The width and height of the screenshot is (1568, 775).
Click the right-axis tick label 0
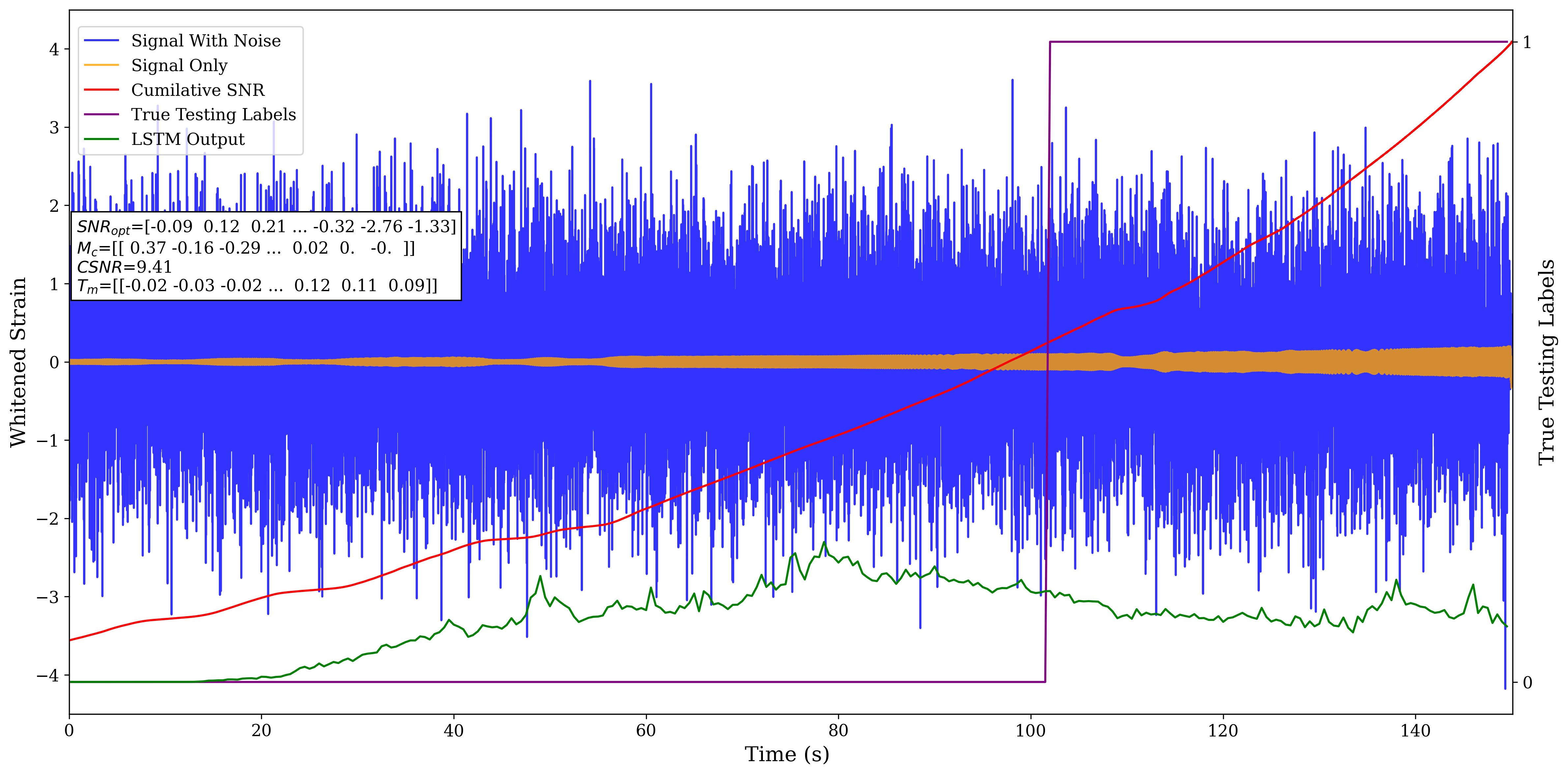1527,682
